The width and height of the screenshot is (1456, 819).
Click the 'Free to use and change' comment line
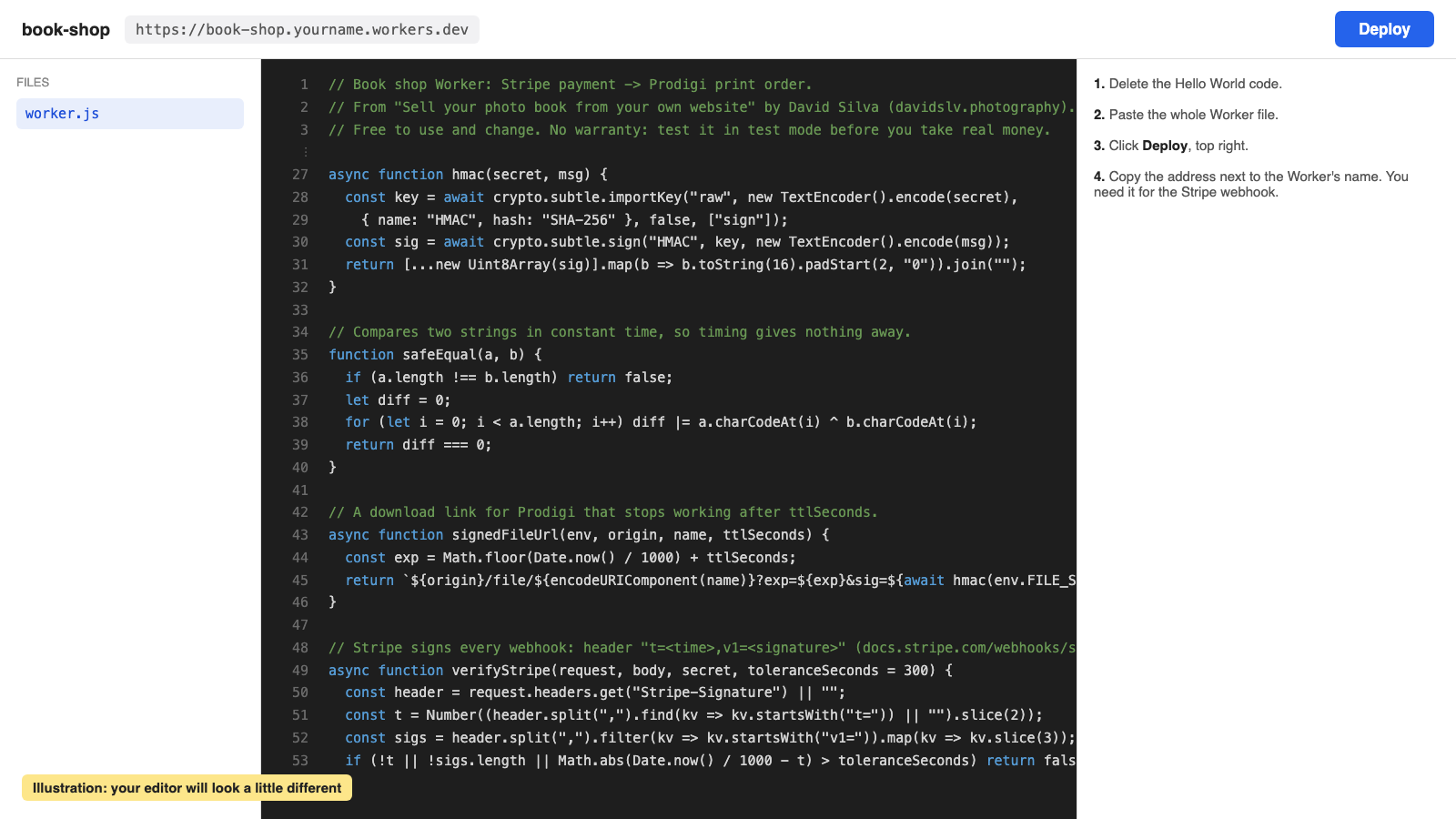click(x=689, y=130)
